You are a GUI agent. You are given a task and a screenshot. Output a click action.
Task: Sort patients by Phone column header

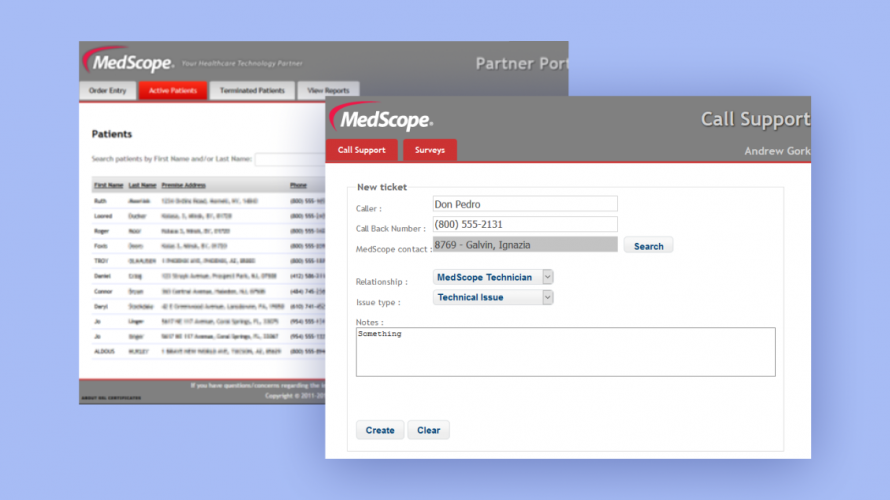(x=298, y=185)
